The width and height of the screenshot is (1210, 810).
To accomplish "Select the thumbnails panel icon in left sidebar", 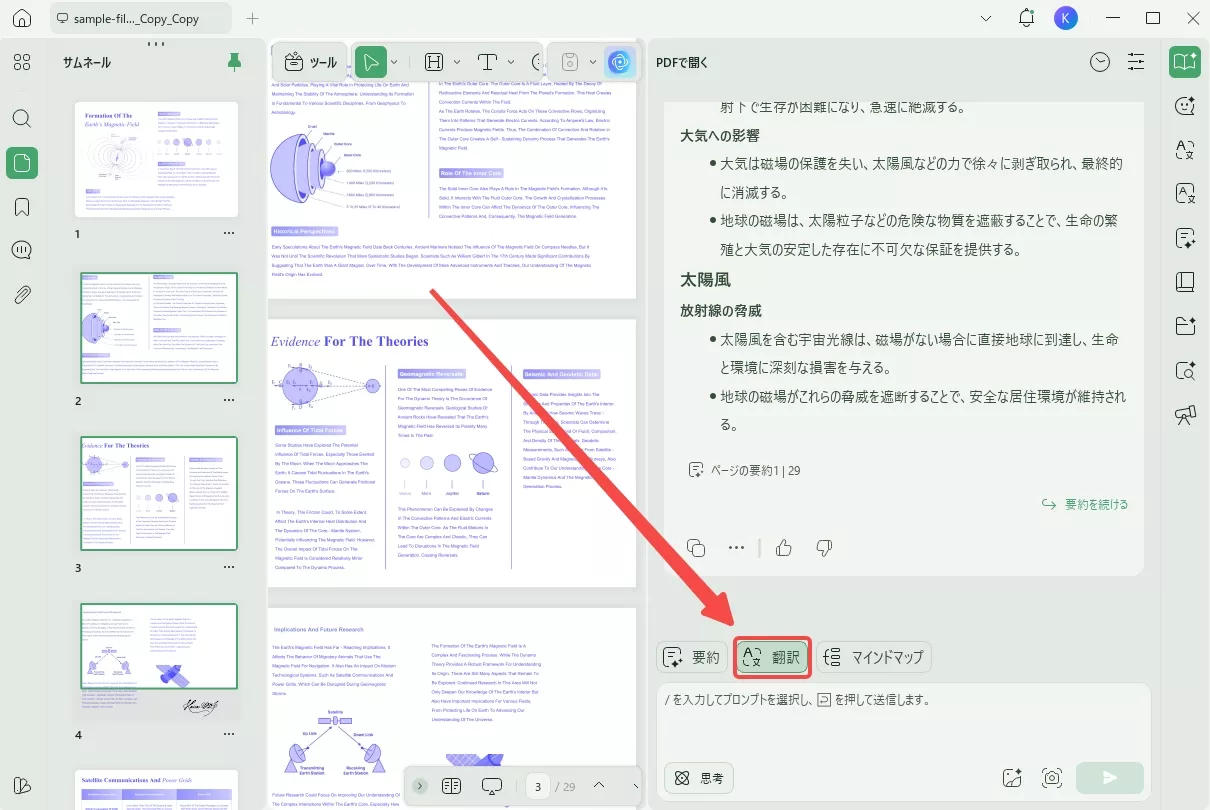I will coord(22,162).
